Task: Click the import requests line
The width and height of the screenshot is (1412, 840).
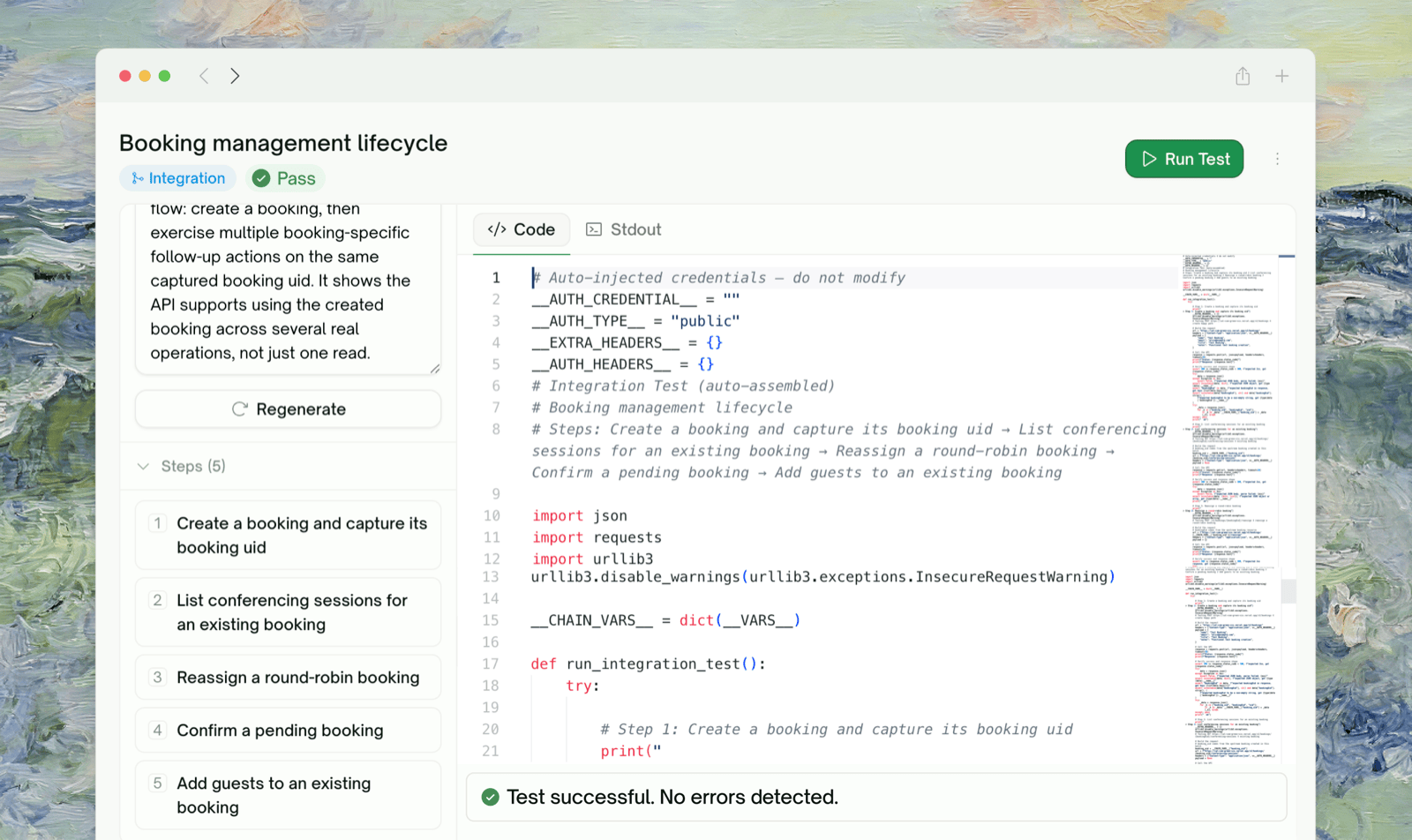Action: click(597, 537)
